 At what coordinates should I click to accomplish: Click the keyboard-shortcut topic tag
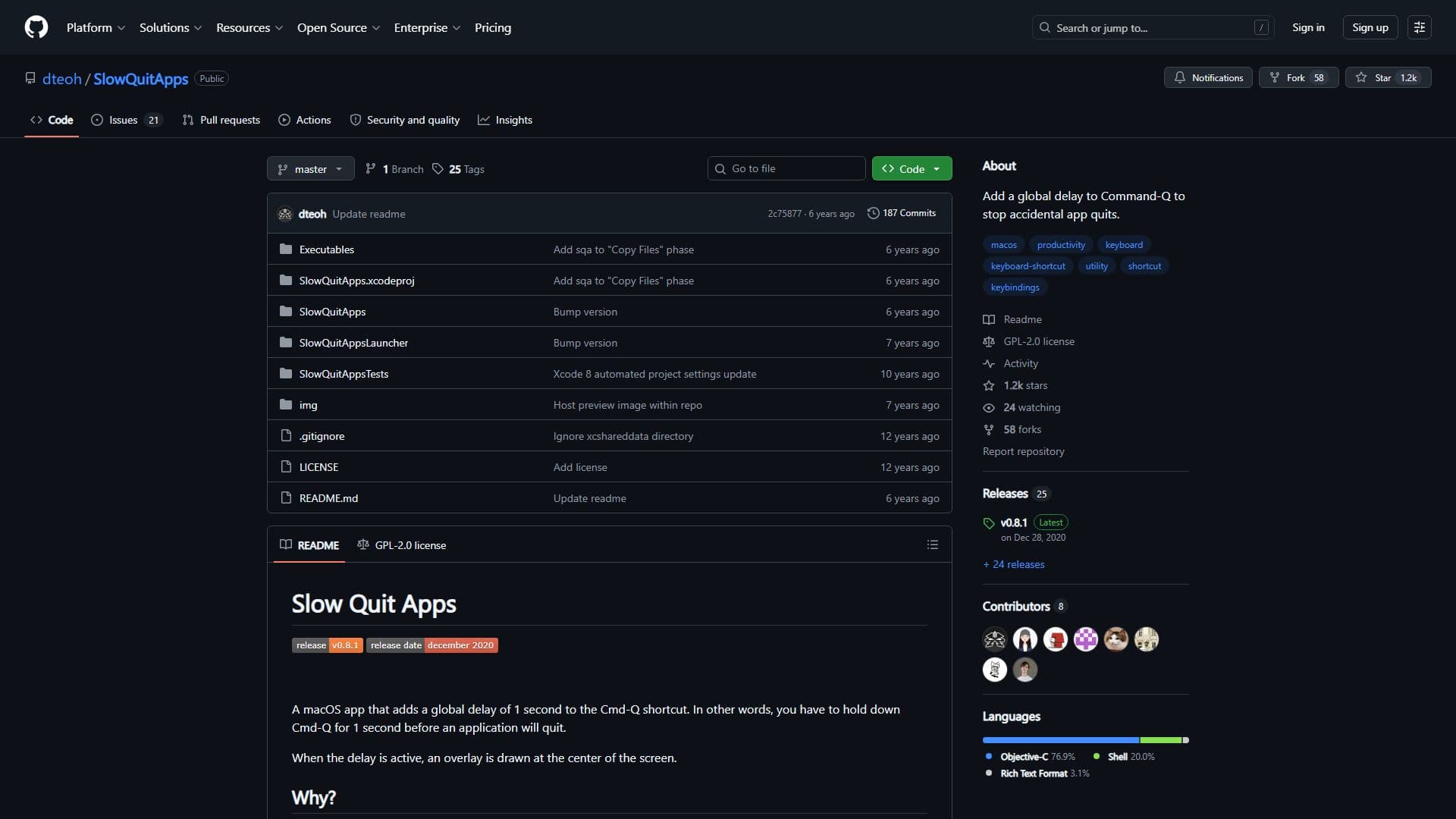coord(1028,266)
